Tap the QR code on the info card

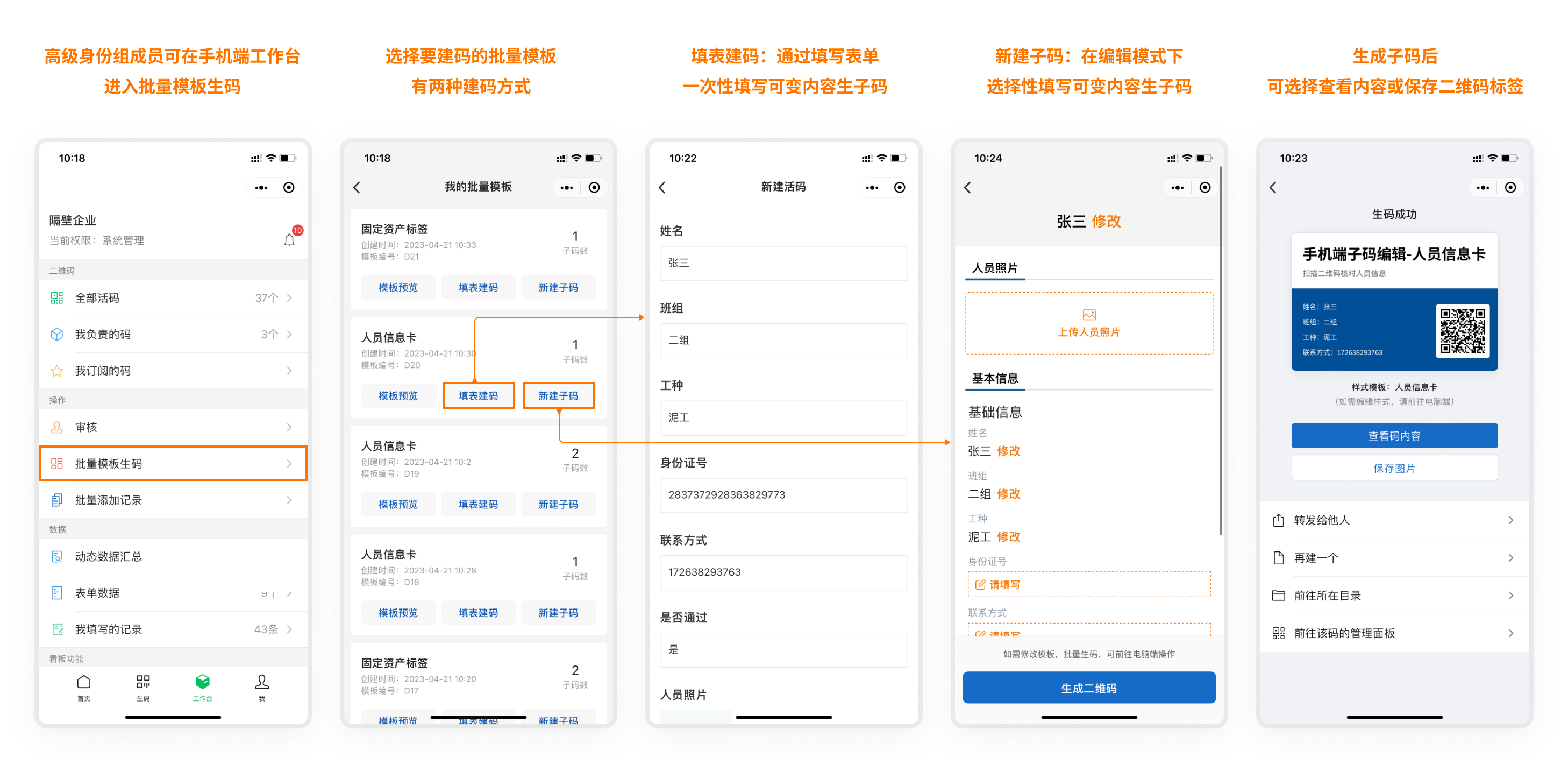[1462, 331]
